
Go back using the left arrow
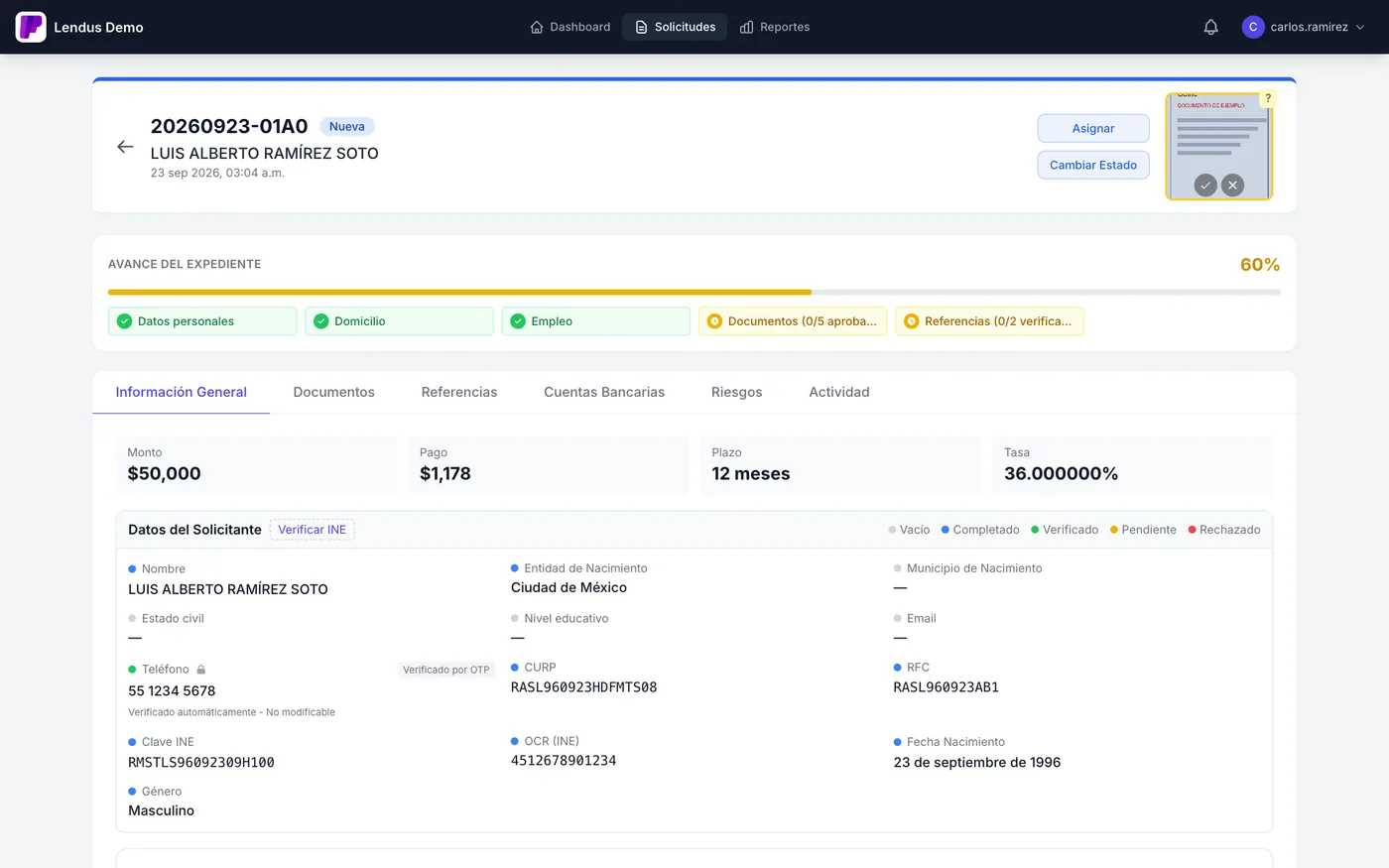pyautogui.click(x=125, y=147)
